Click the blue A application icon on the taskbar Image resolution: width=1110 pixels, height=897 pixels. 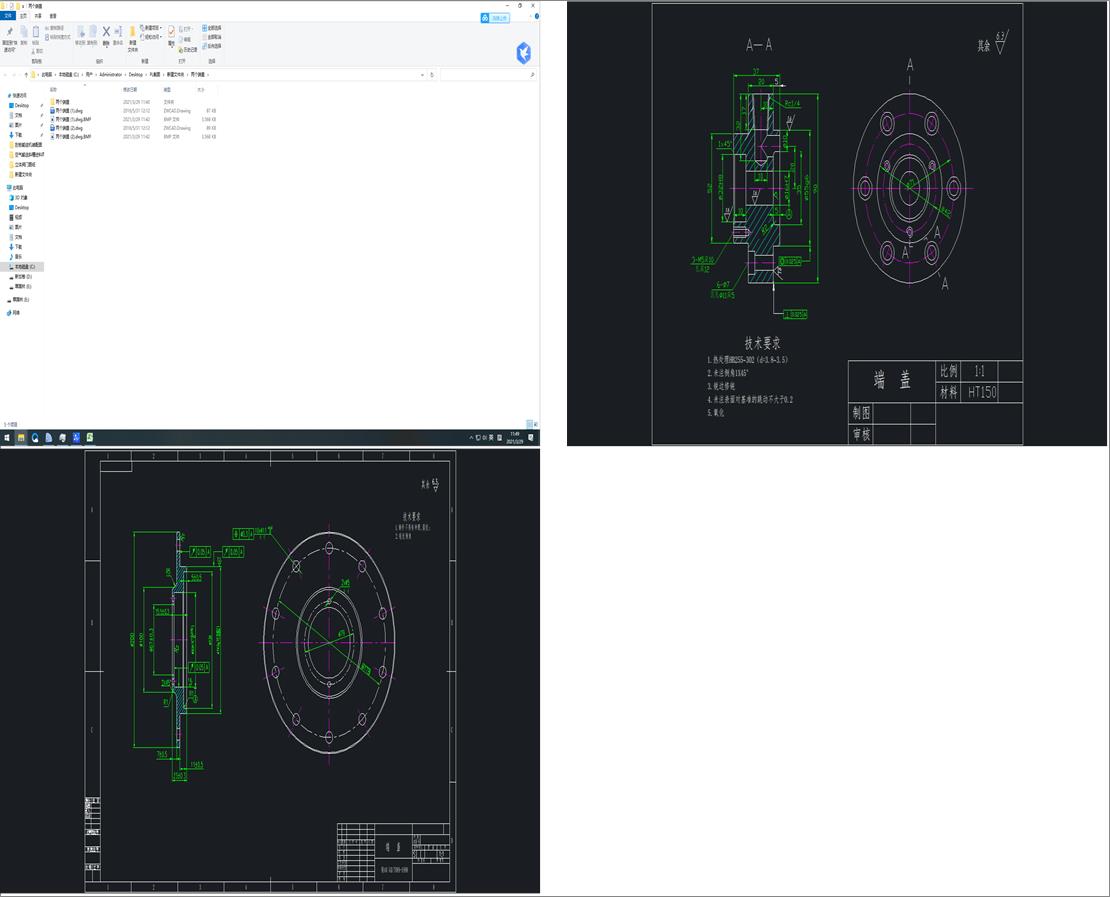pos(76,438)
